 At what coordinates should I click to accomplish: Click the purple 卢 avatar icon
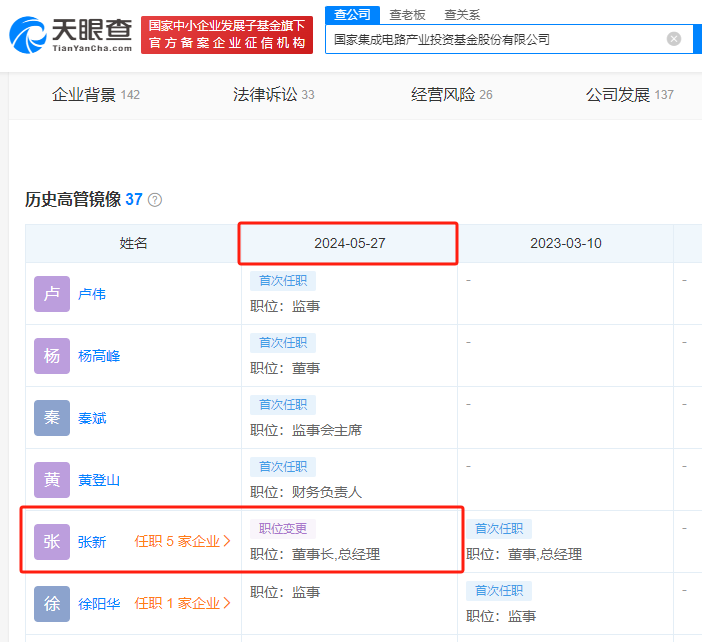tap(52, 294)
